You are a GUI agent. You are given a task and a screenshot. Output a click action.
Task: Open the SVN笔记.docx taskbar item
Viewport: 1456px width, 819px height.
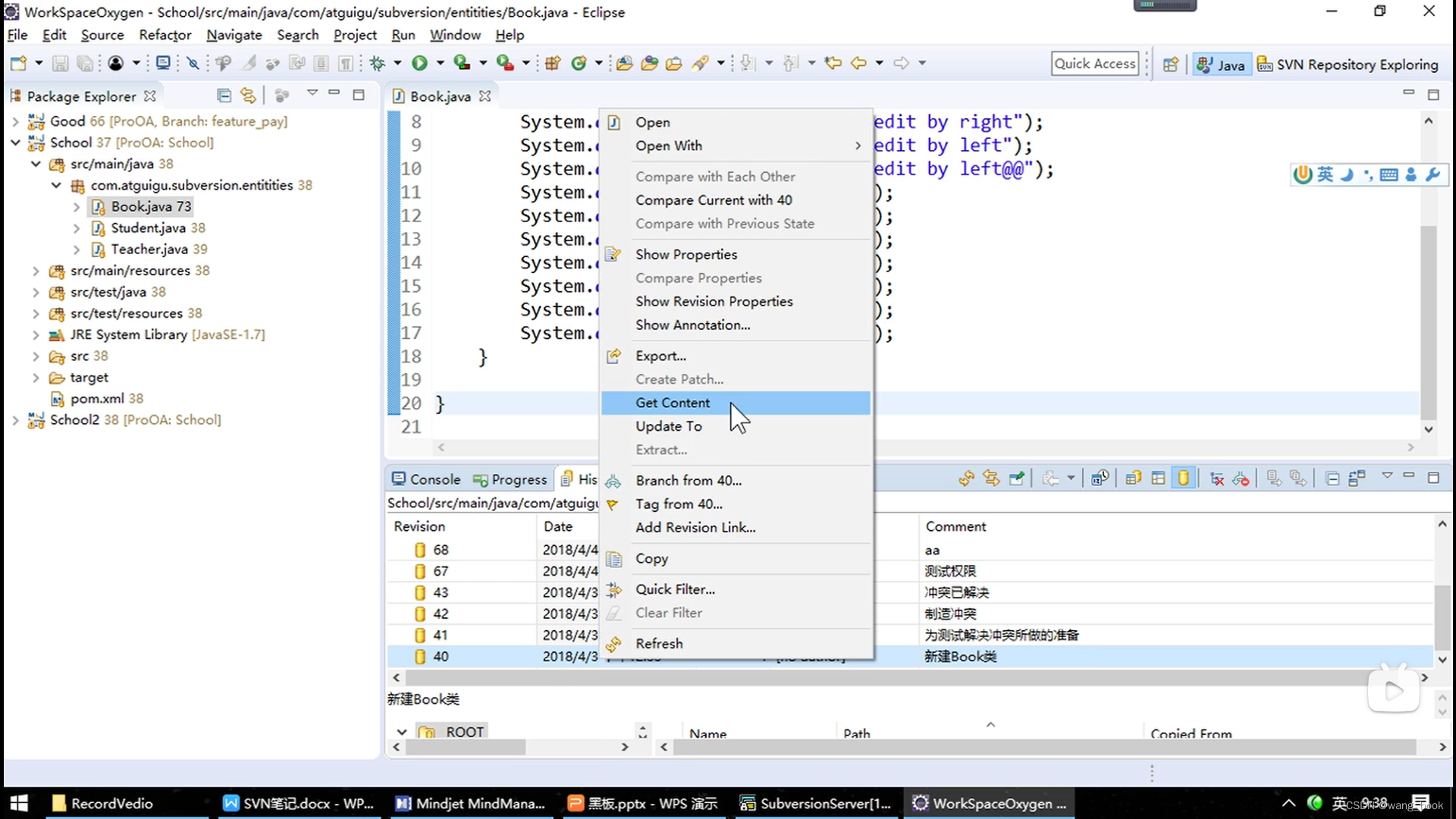(300, 803)
